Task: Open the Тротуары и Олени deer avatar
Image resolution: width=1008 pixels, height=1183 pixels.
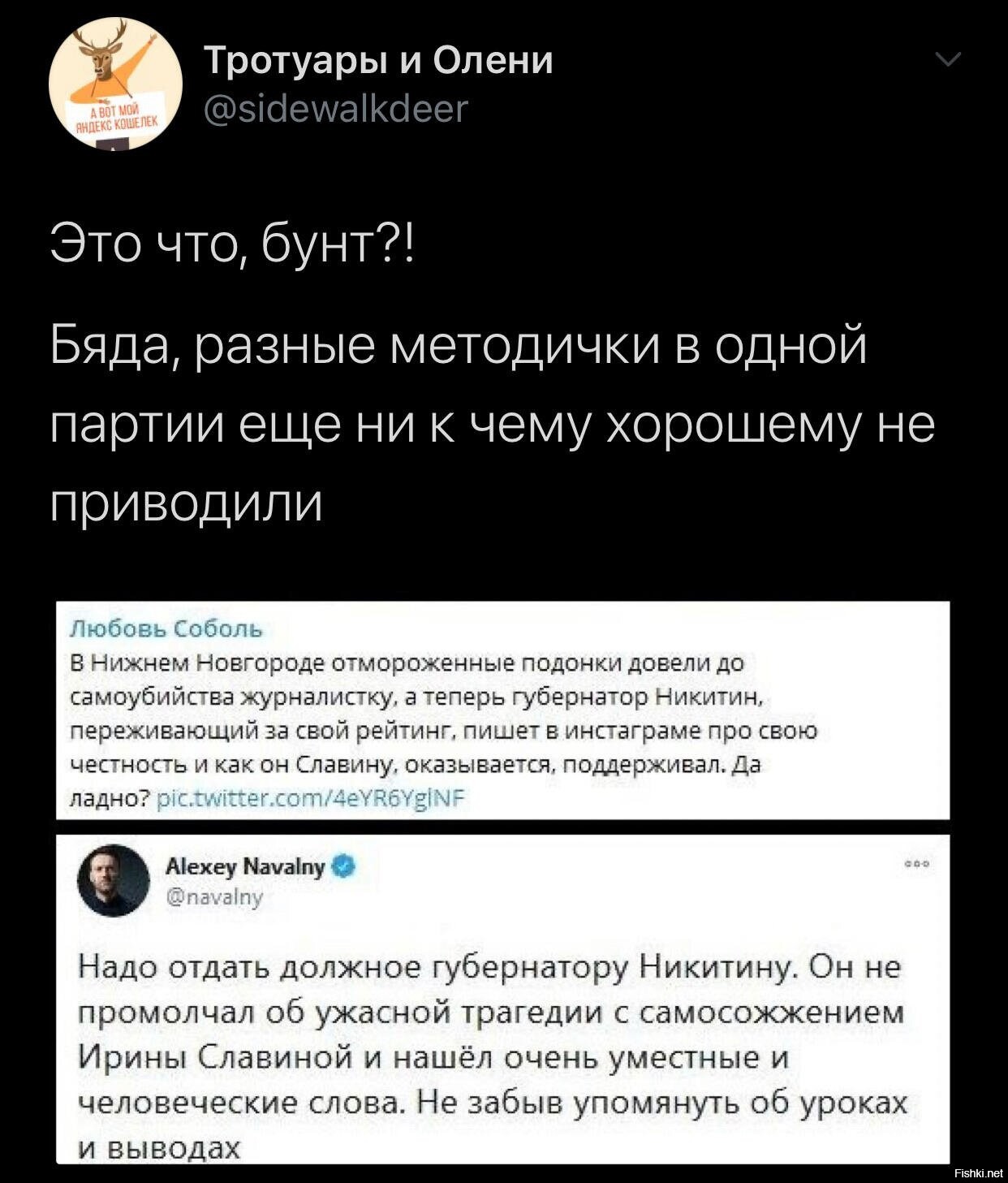Action: point(114,84)
